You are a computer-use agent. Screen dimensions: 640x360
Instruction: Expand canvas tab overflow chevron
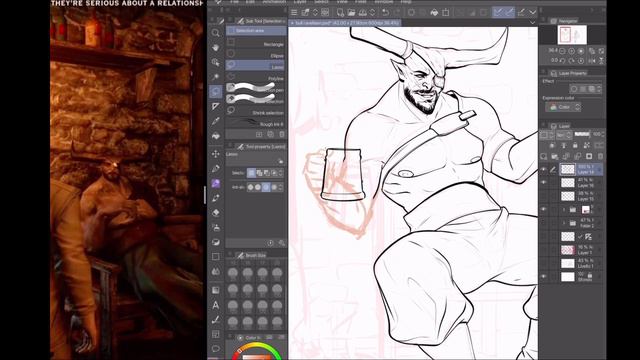click(532, 22)
